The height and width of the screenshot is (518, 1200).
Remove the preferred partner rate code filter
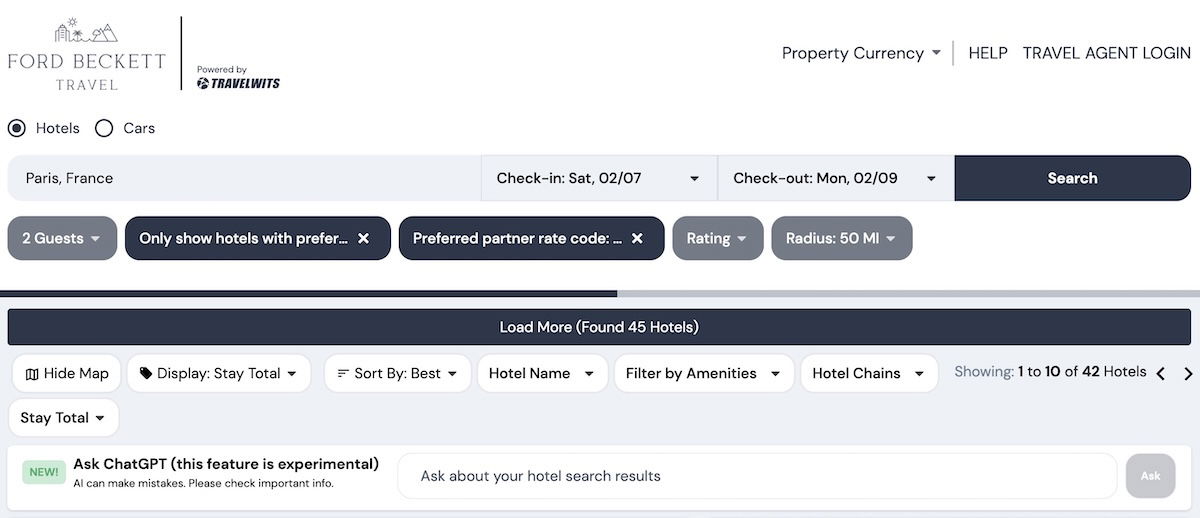(x=637, y=238)
